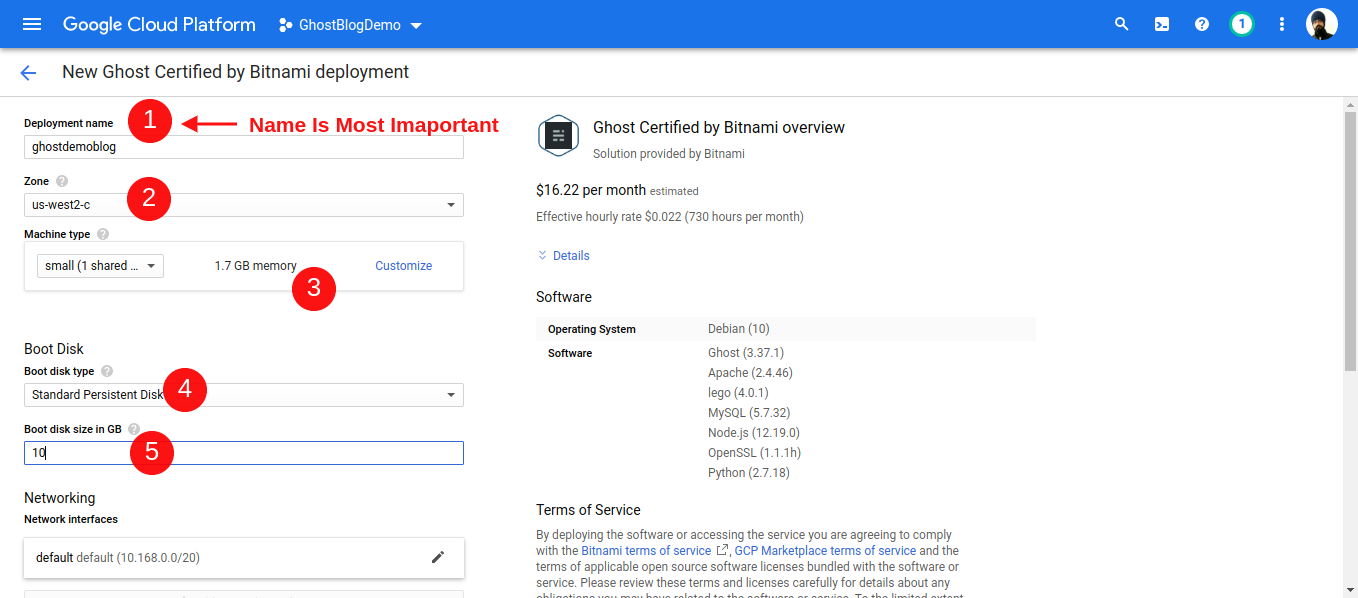Expand the Details pricing section
Image resolution: width=1358 pixels, height=598 pixels.
[x=563, y=255]
